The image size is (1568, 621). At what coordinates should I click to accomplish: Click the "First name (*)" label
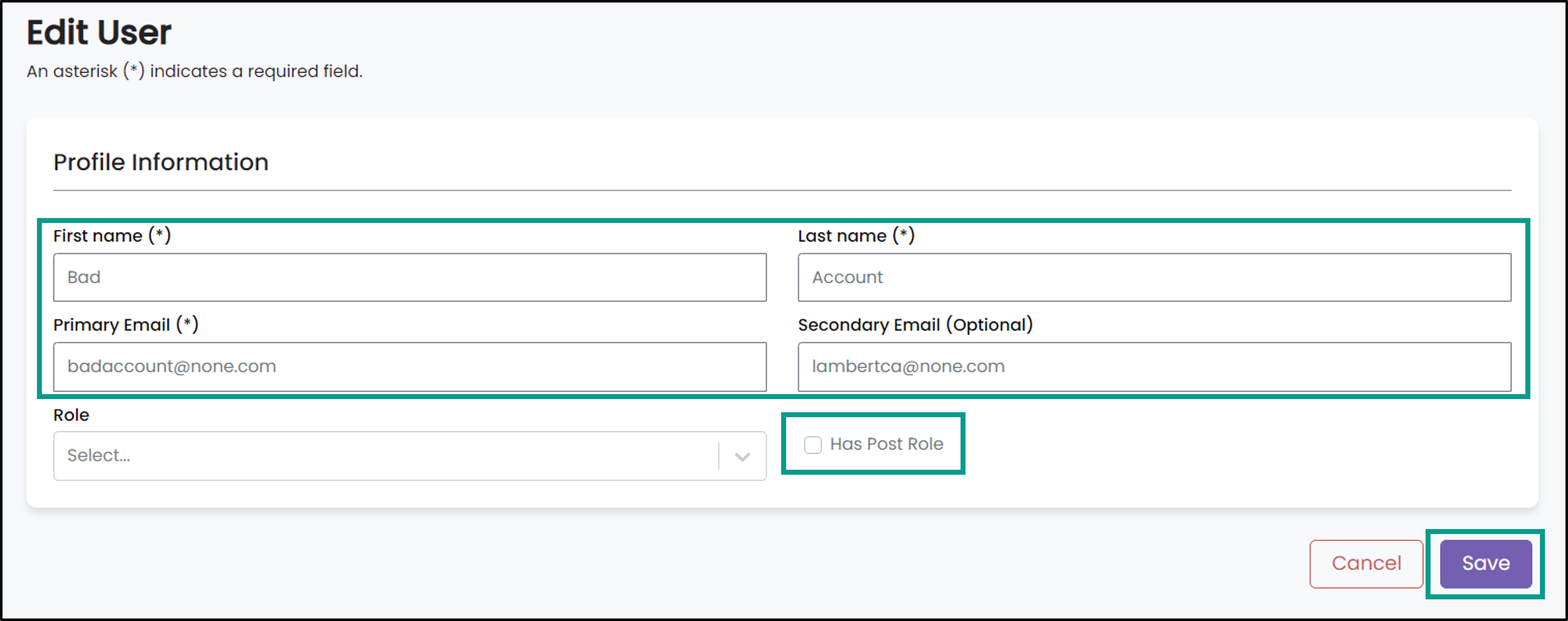(x=112, y=235)
